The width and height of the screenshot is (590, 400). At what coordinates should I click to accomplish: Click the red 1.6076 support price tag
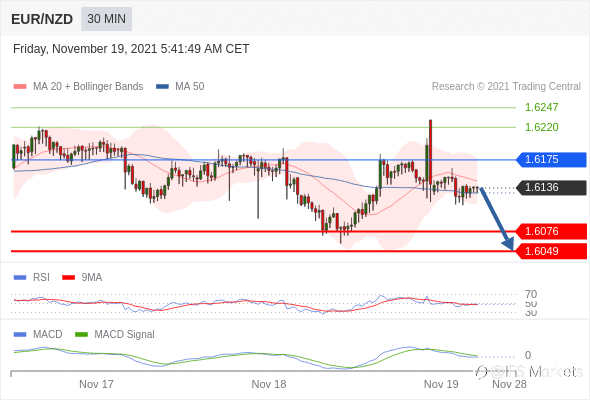coord(551,231)
